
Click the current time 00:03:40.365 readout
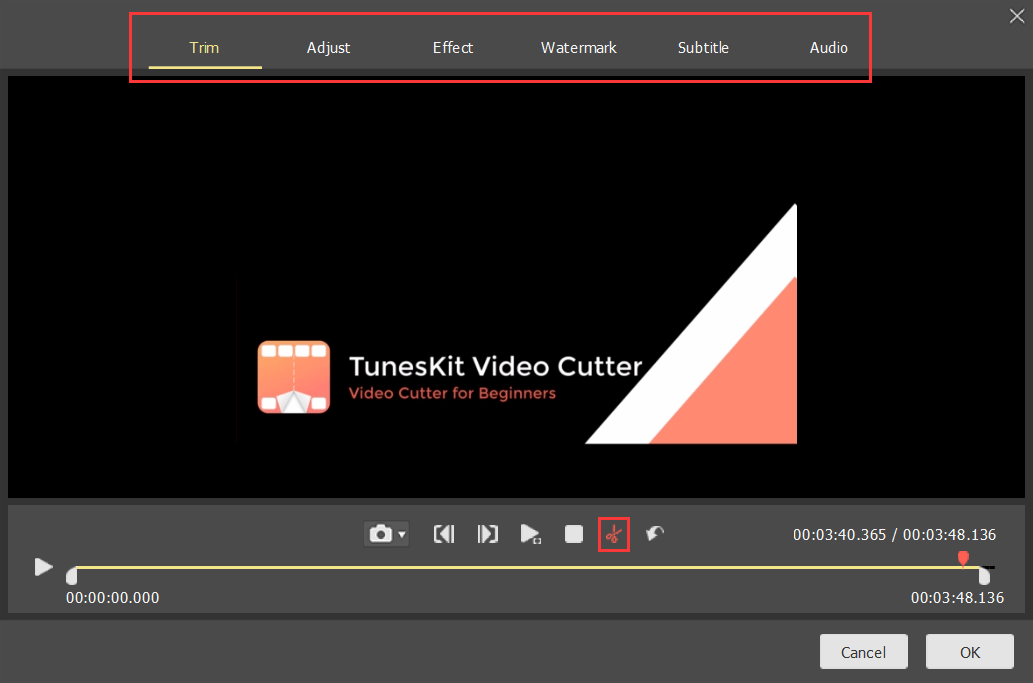(x=839, y=534)
